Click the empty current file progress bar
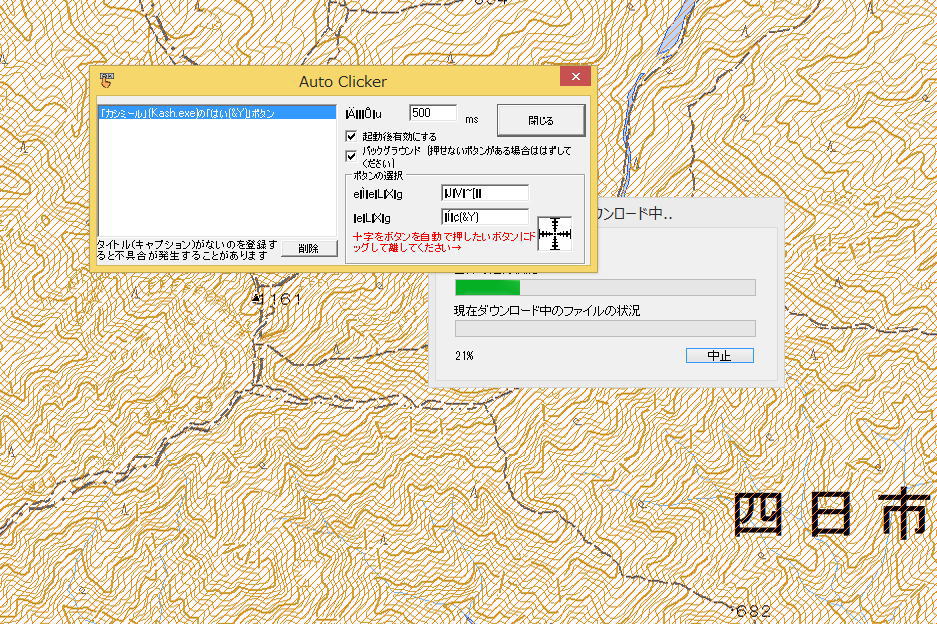 pos(604,329)
